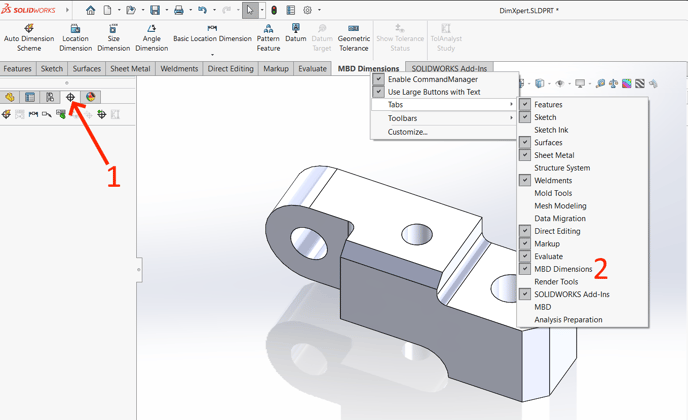Start the Auto Dimension Scheme tool
Image resolution: width=688 pixels, height=420 pixels.
[x=29, y=38]
